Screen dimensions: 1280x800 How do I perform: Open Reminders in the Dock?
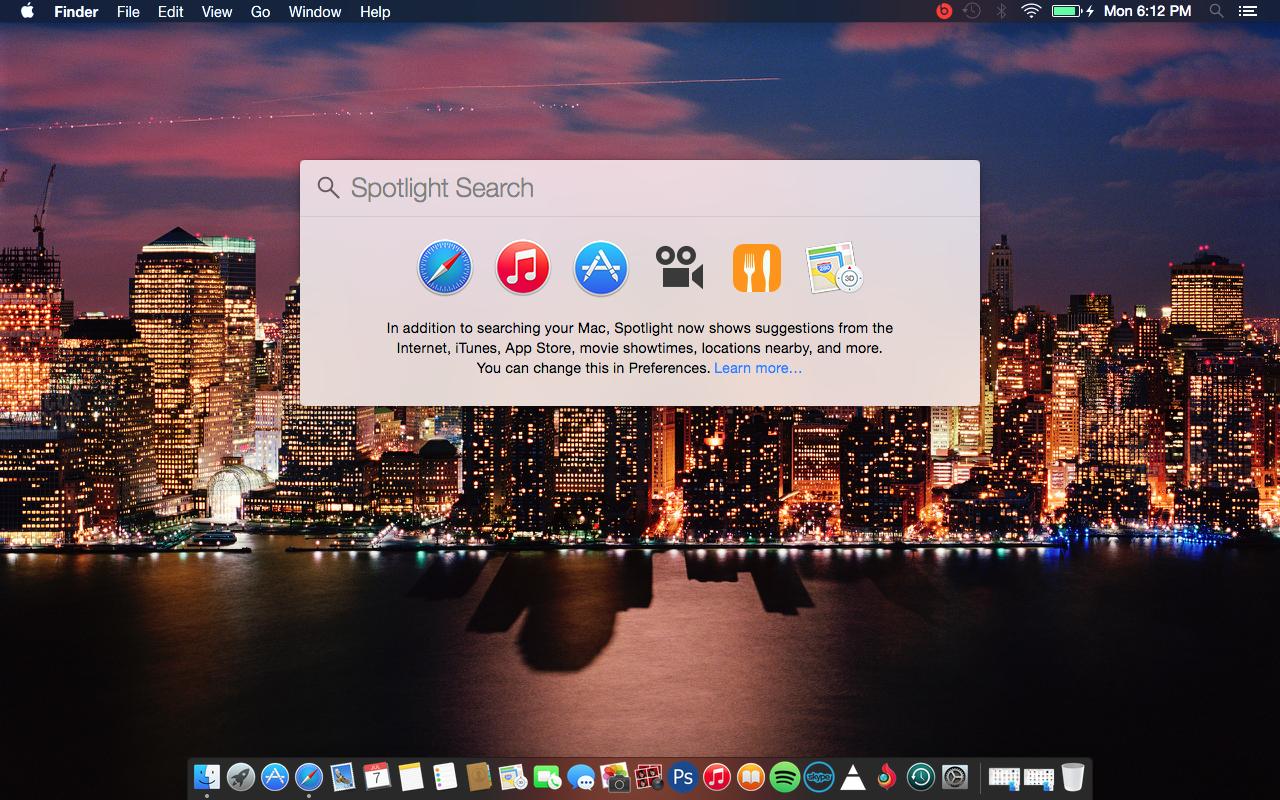point(445,776)
